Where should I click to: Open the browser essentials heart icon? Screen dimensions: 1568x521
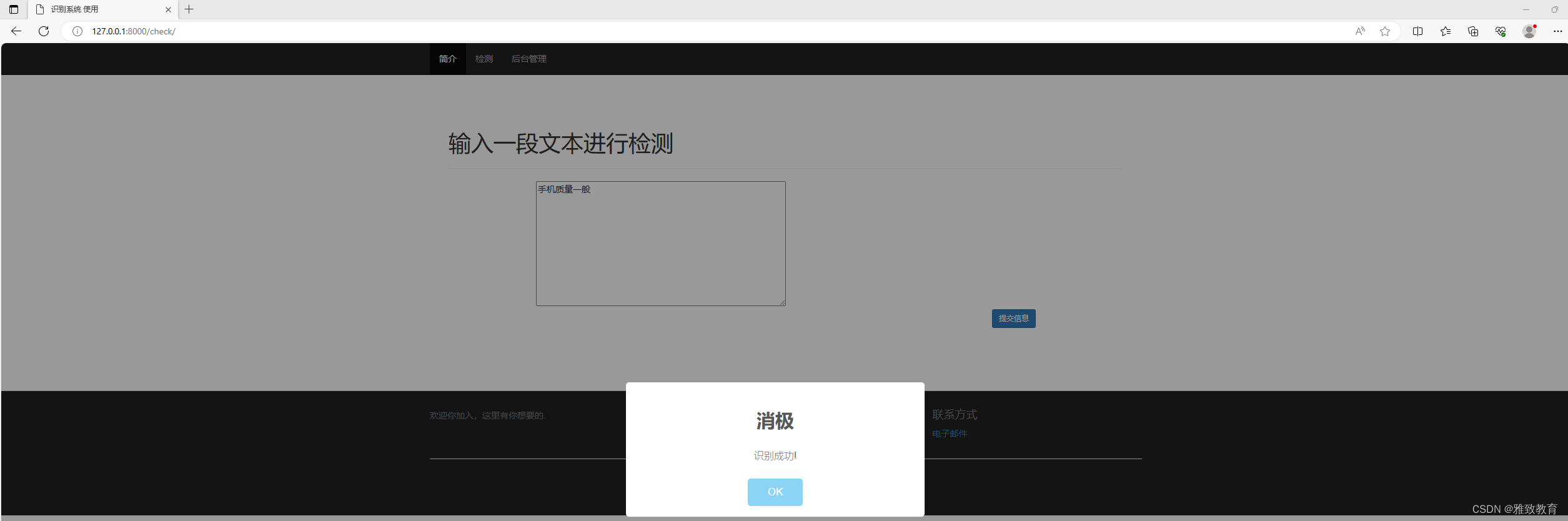[1501, 31]
